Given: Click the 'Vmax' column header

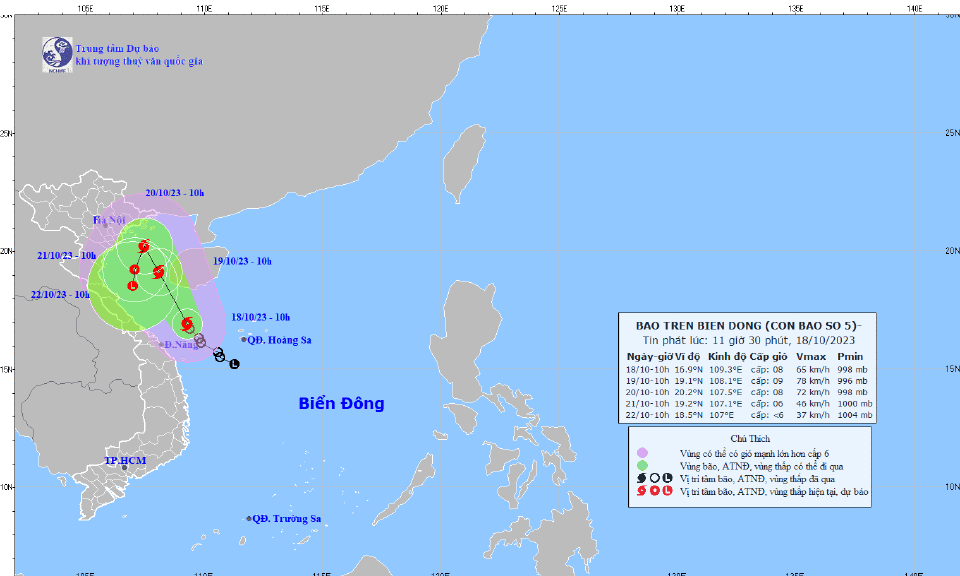Looking at the screenshot, I should click(x=811, y=356).
